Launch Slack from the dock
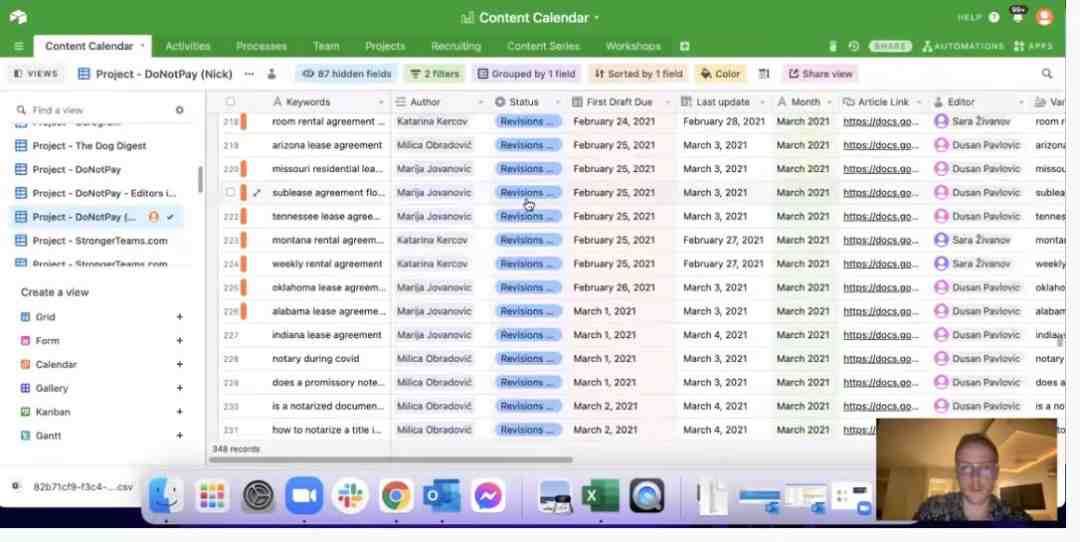The image size is (1080, 542). pos(350,496)
